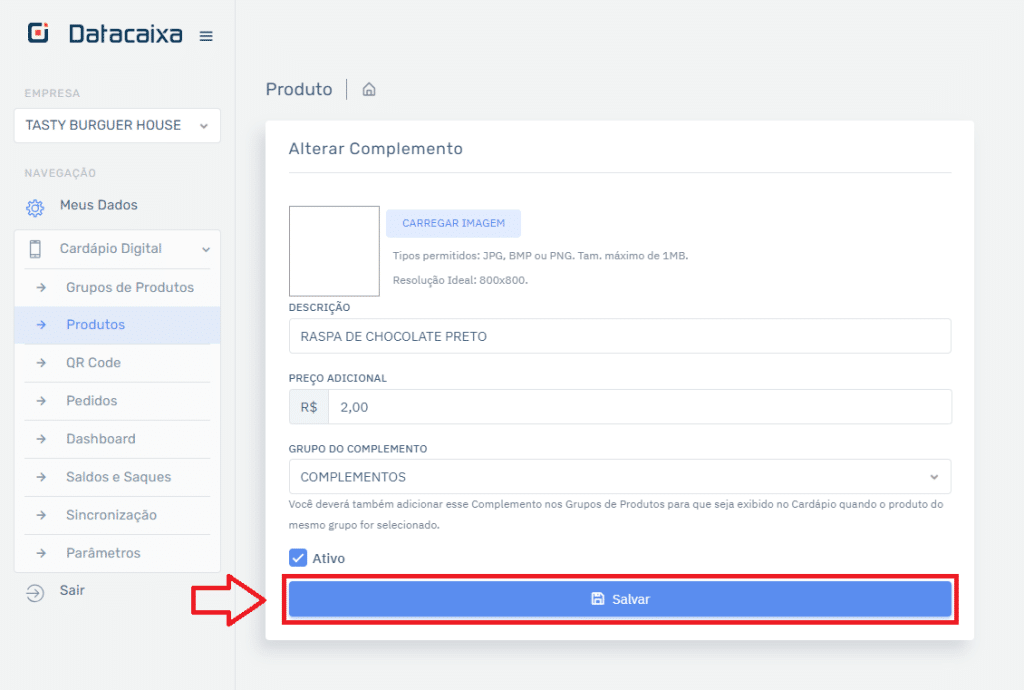Collapse the Cardápio Digital menu chevron
1024x690 pixels.
(x=206, y=249)
